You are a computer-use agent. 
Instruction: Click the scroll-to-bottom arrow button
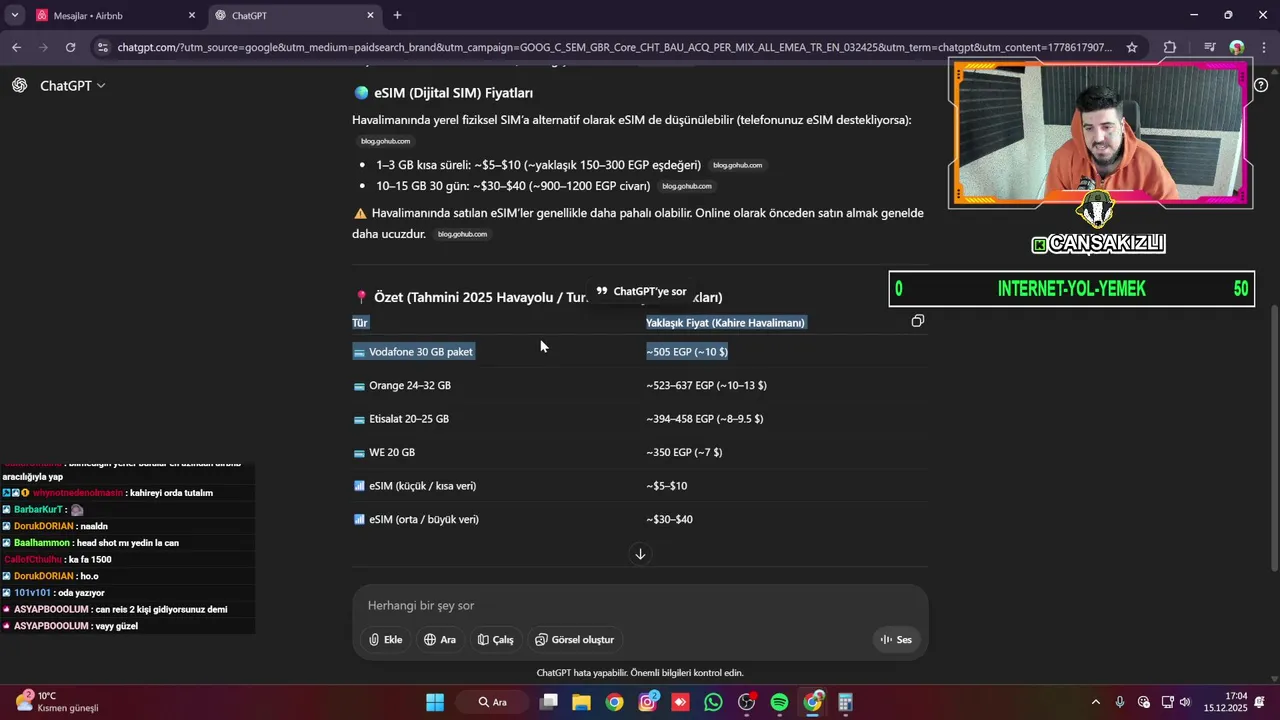(x=640, y=554)
